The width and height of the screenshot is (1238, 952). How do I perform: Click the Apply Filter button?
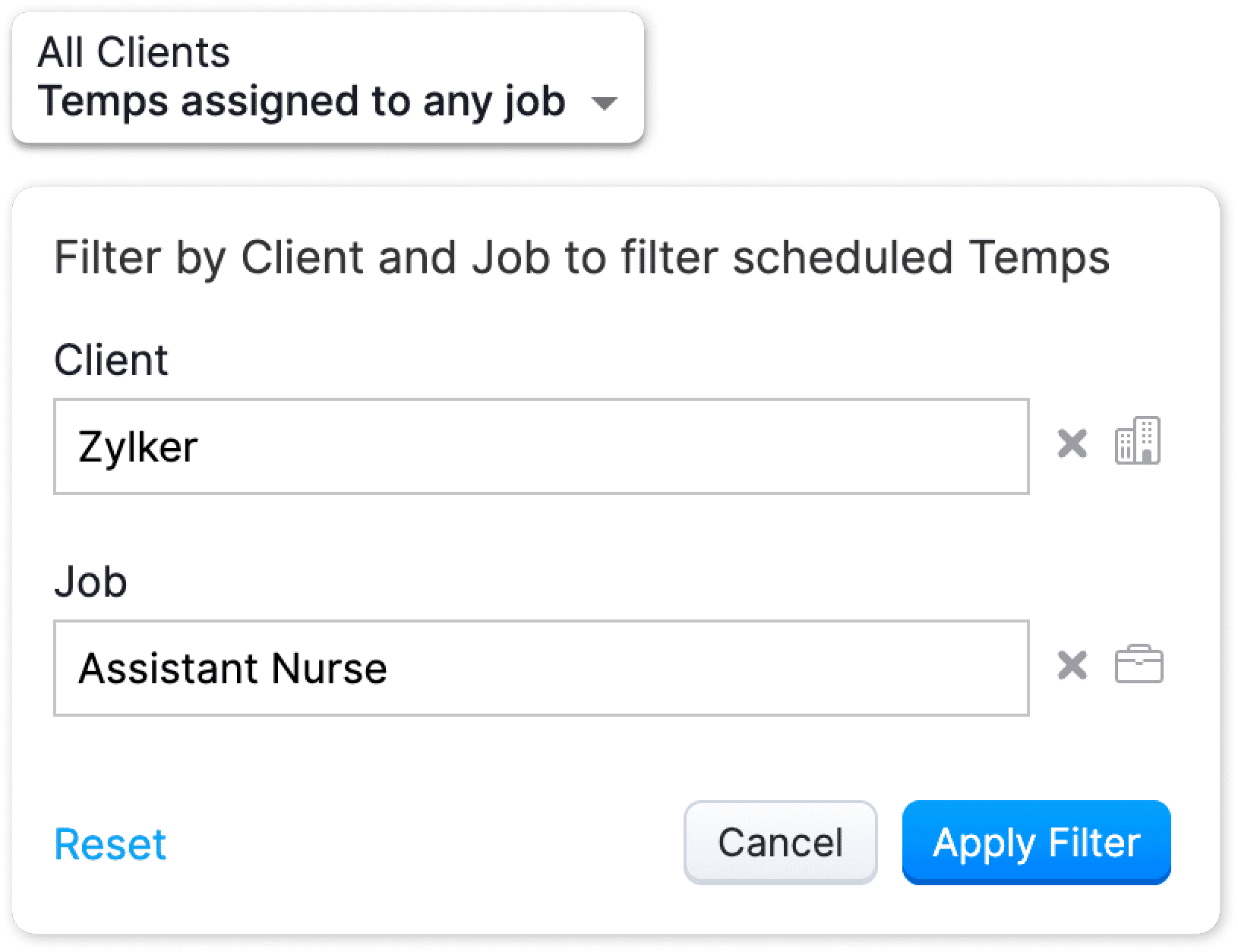(1036, 843)
